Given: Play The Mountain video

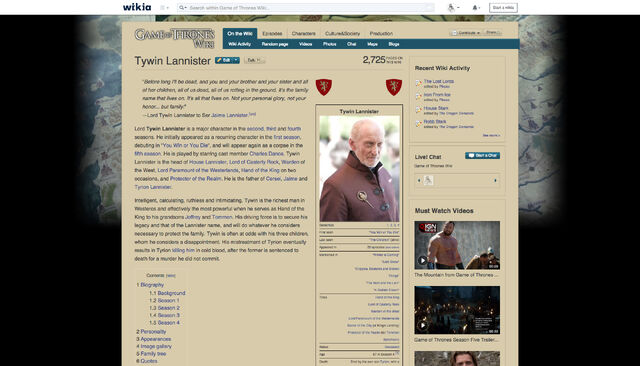Looking at the screenshot, I should click(422, 260).
